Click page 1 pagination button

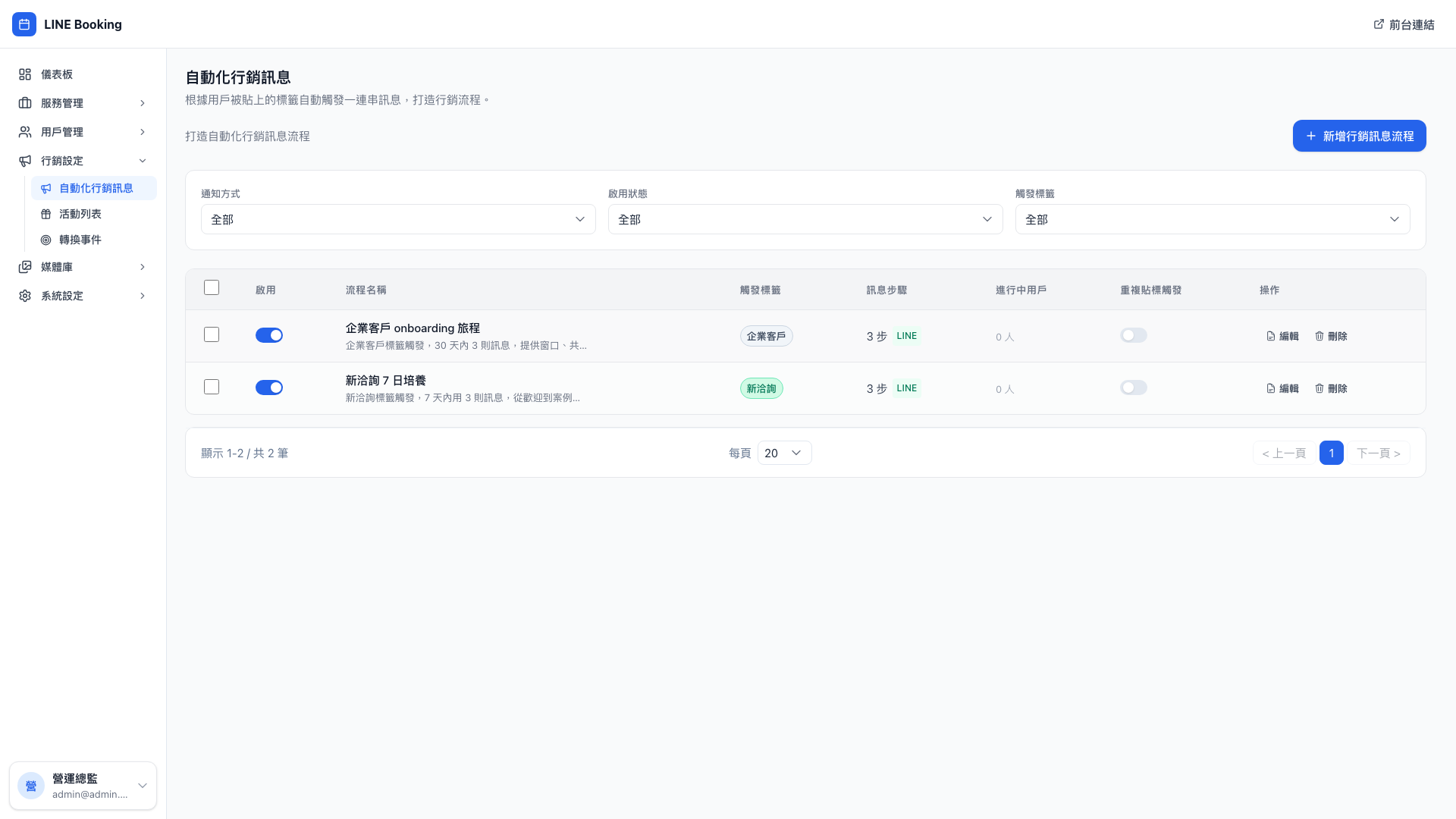(x=1332, y=453)
